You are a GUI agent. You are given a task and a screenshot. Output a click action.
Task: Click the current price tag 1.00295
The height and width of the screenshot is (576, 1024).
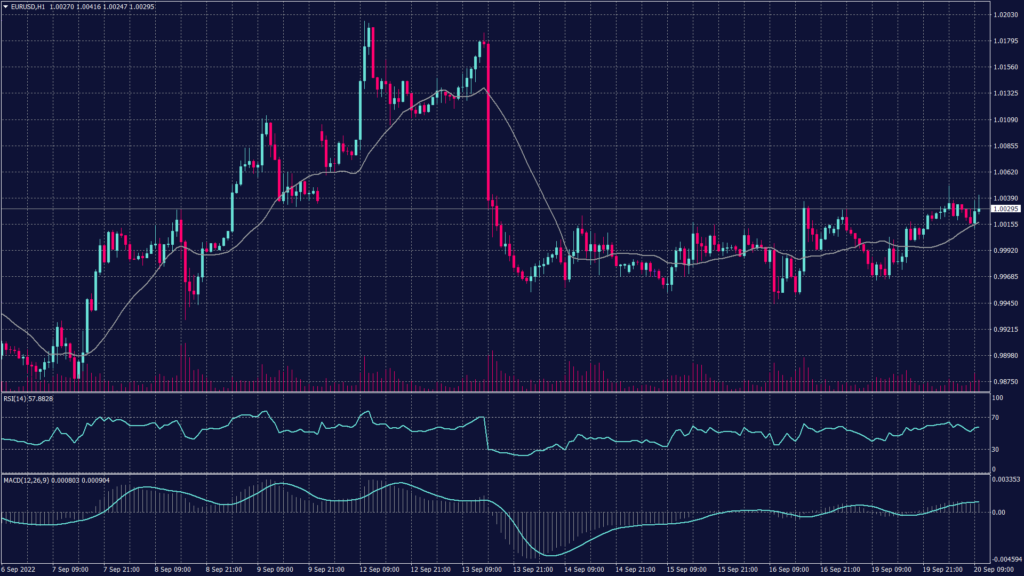(1003, 209)
